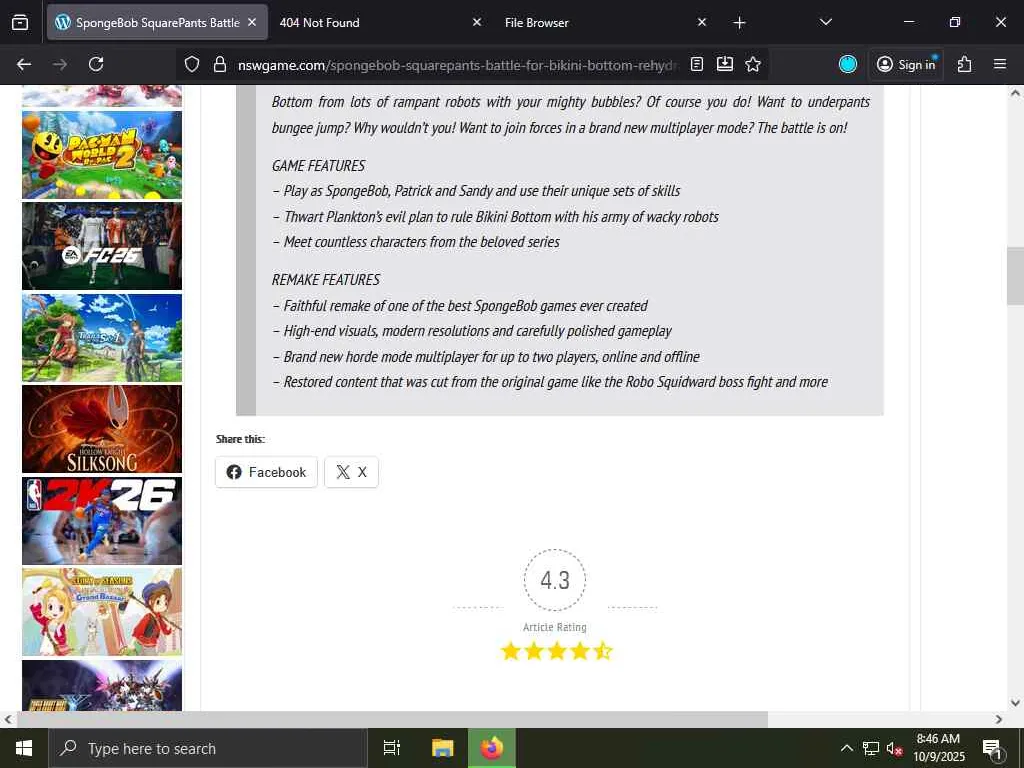The width and height of the screenshot is (1024, 768).
Task: Click the GAME FEATURES heading text
Action: tap(319, 166)
